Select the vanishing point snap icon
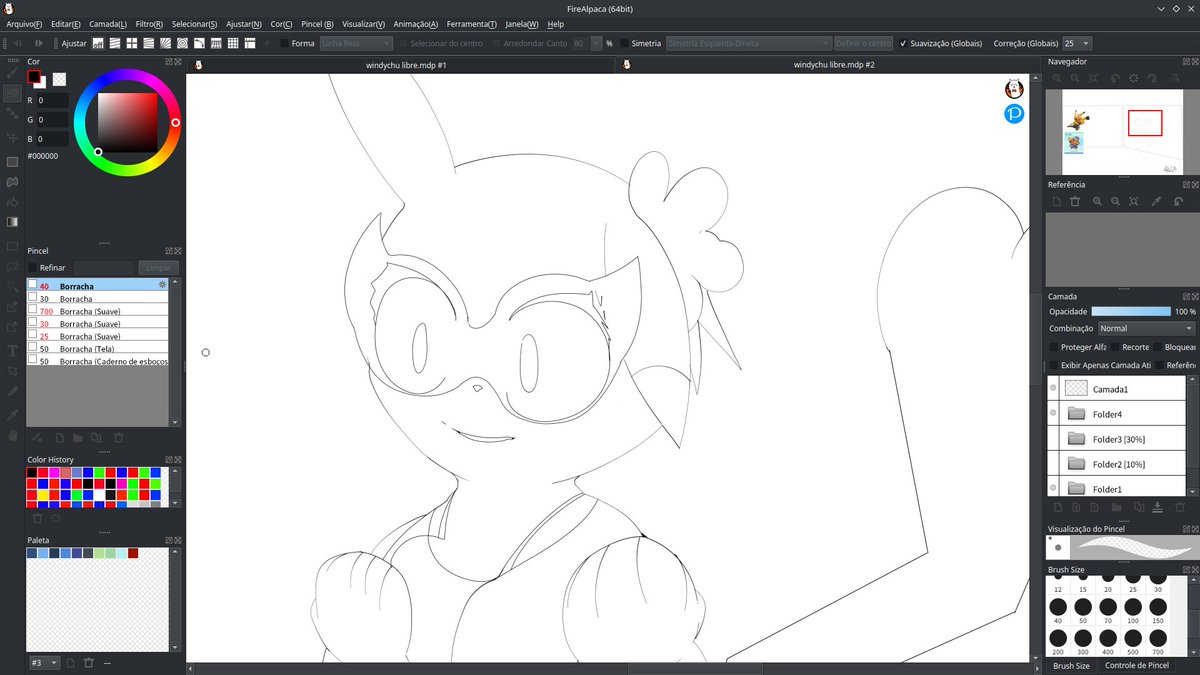Image resolution: width=1200 pixels, height=675 pixels. [148, 43]
